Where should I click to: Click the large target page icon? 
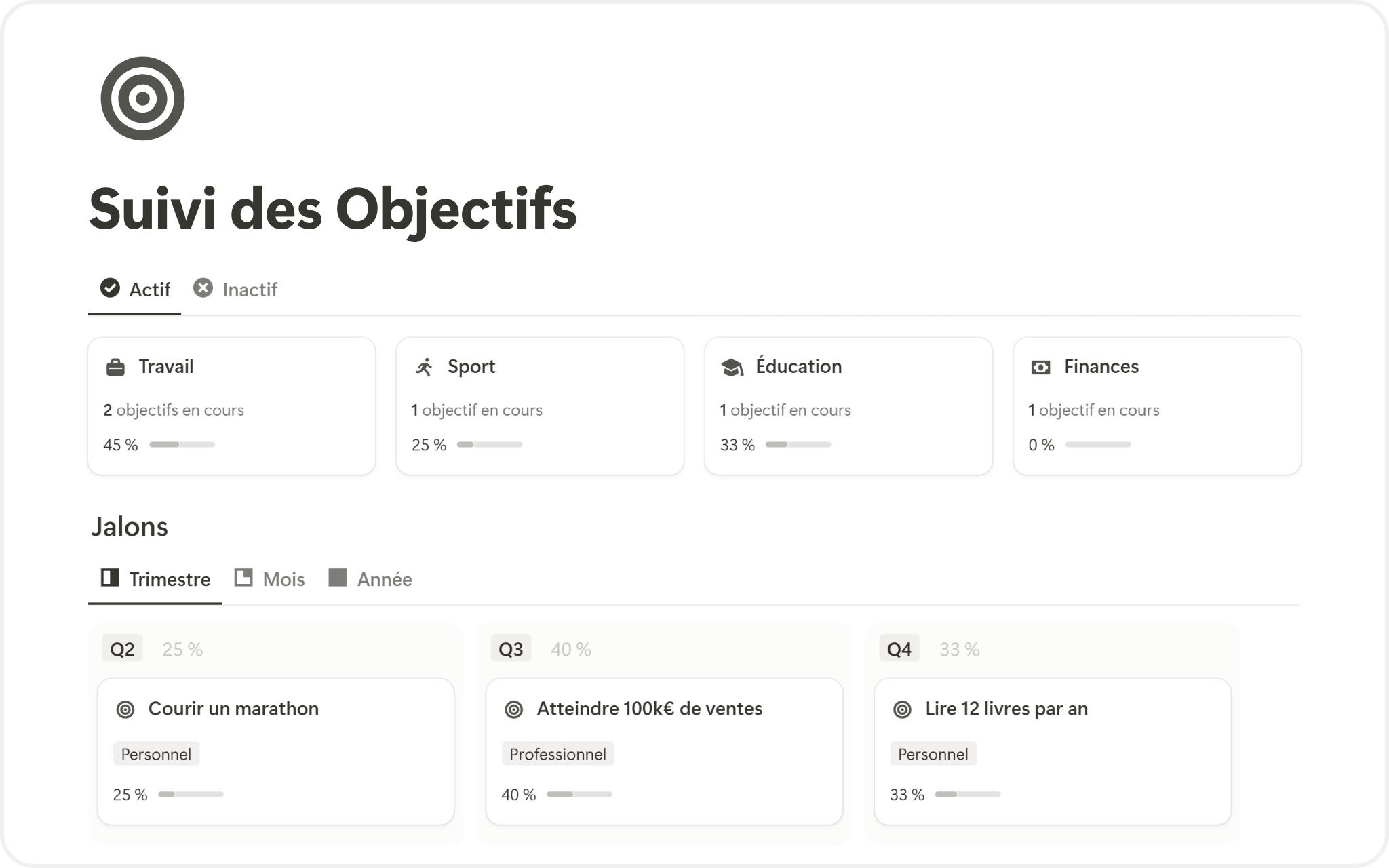click(142, 98)
